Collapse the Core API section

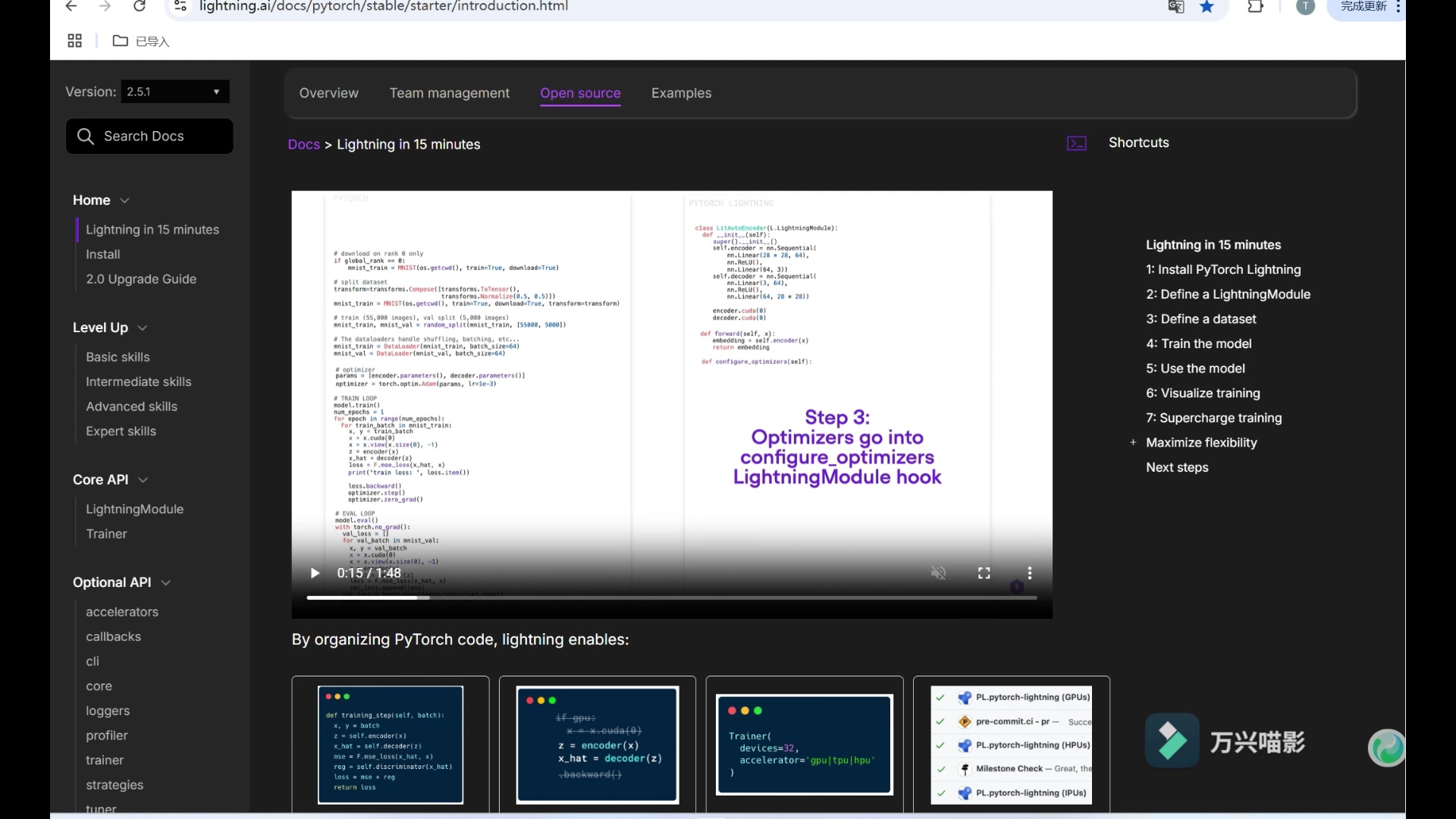(x=143, y=480)
